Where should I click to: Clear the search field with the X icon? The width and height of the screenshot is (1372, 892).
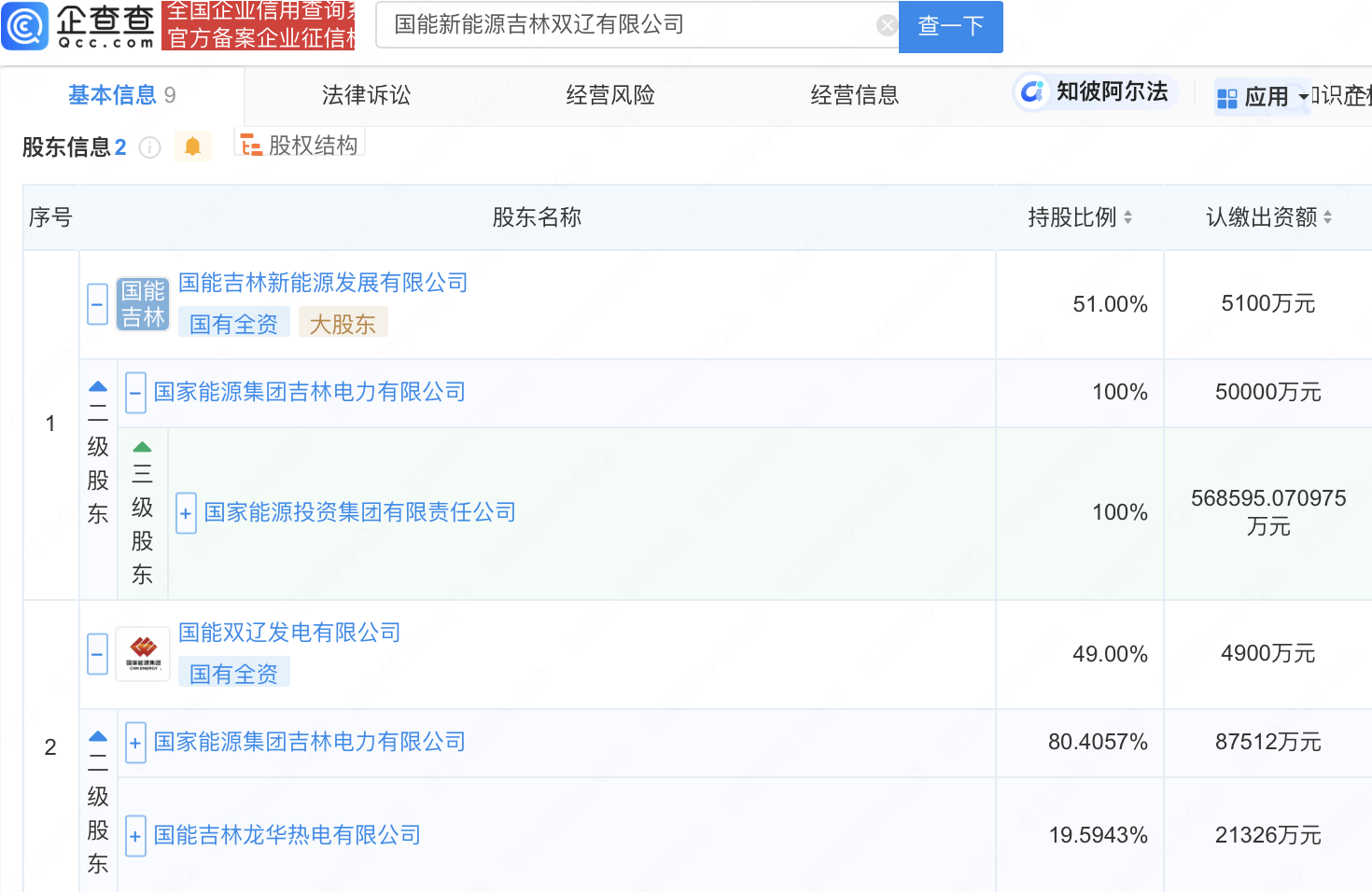[x=887, y=25]
